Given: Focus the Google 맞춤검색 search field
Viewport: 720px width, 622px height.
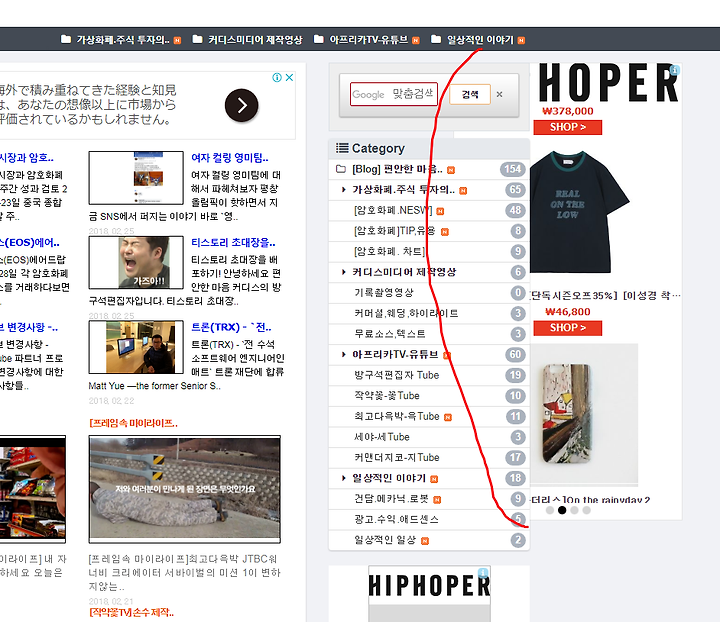Looking at the screenshot, I should click(x=394, y=94).
